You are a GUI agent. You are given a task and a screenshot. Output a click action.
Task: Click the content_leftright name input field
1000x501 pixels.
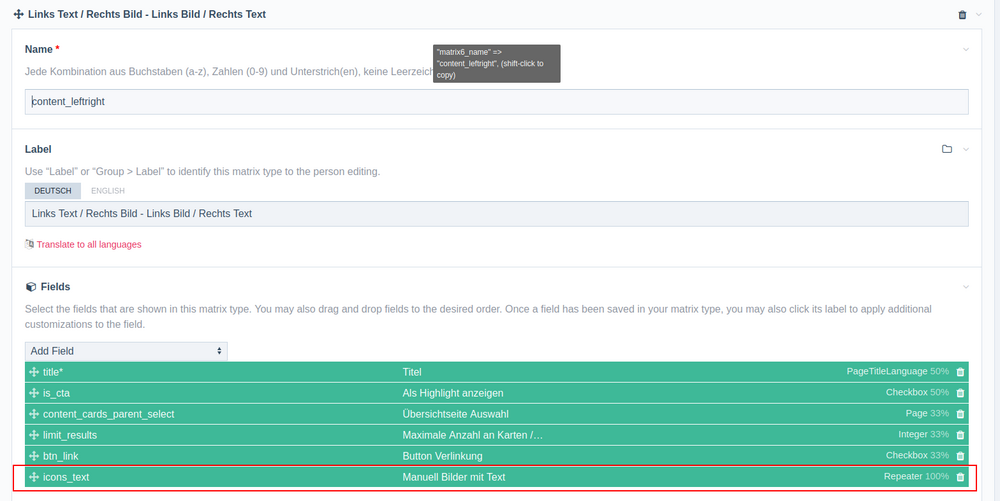point(496,101)
